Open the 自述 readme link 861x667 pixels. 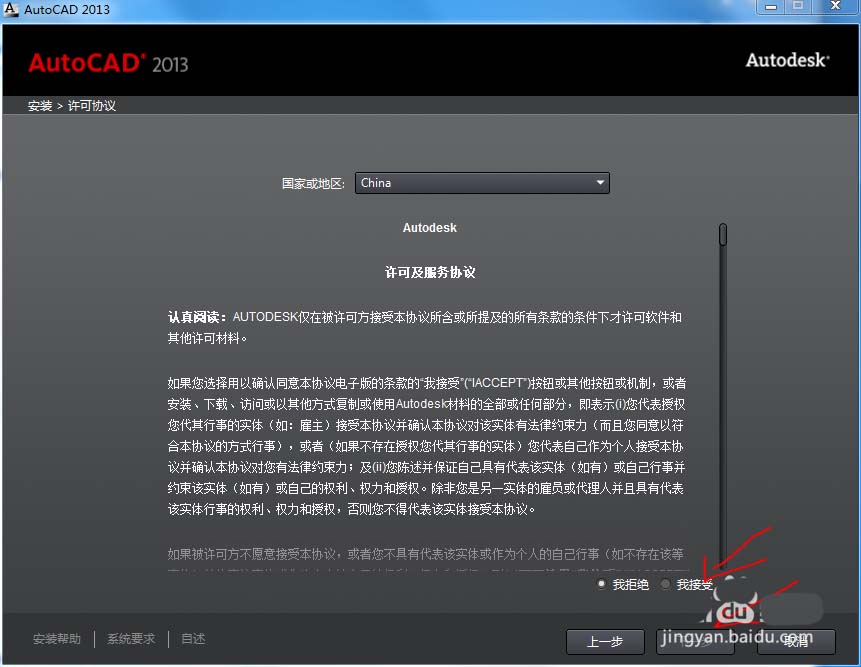click(193, 639)
